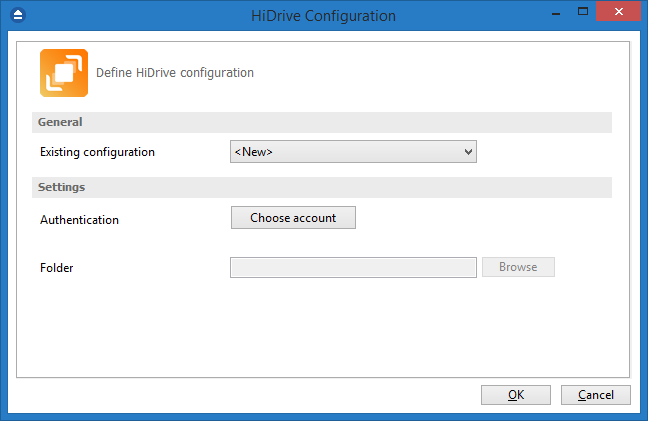This screenshot has width=648, height=421.
Task: Click the Folder label text
Action: point(57,268)
